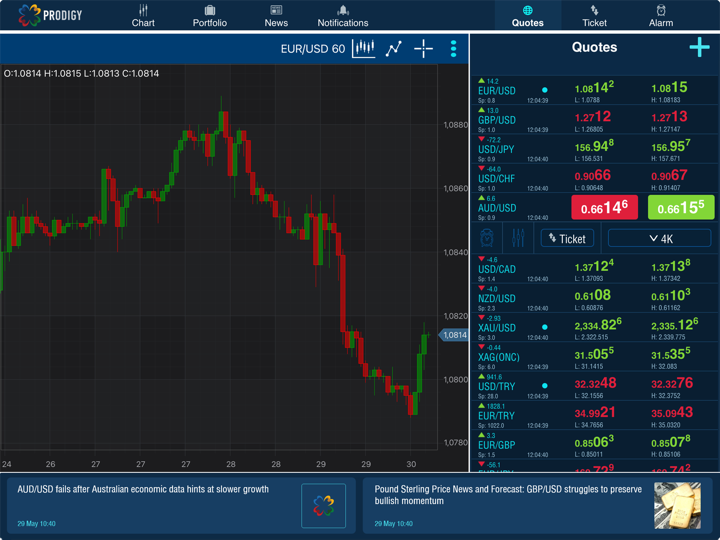Toggle the crosshair cursor on chart
The width and height of the screenshot is (720, 540).
pos(424,48)
